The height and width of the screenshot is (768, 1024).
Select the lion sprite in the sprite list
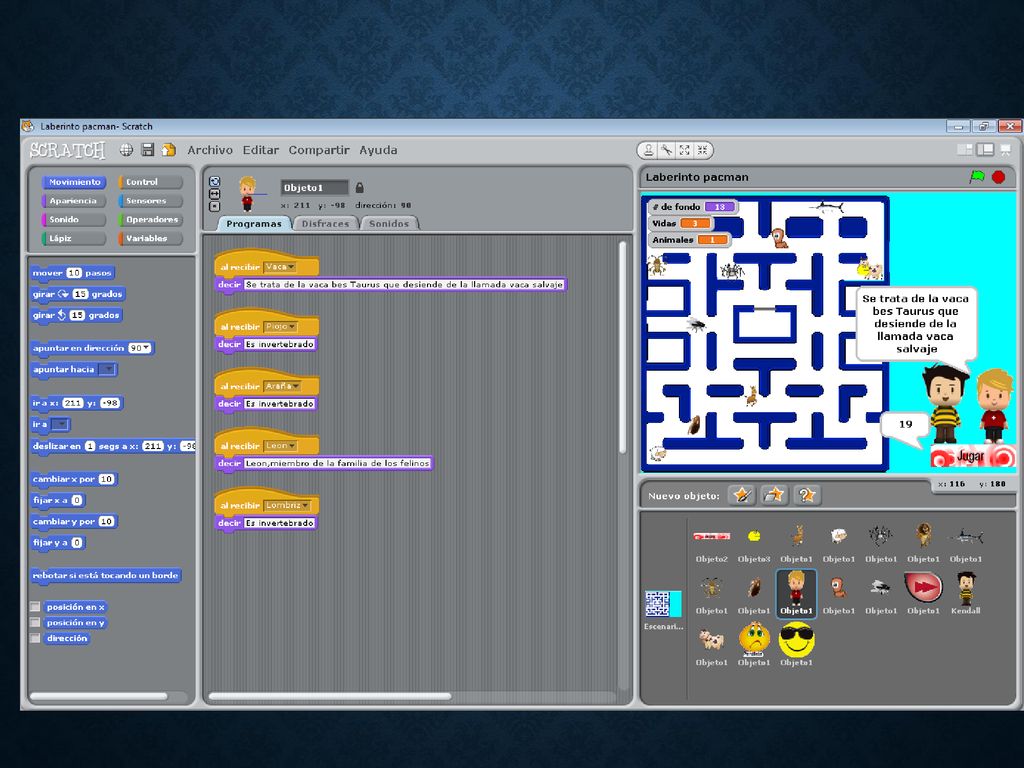[x=923, y=542]
